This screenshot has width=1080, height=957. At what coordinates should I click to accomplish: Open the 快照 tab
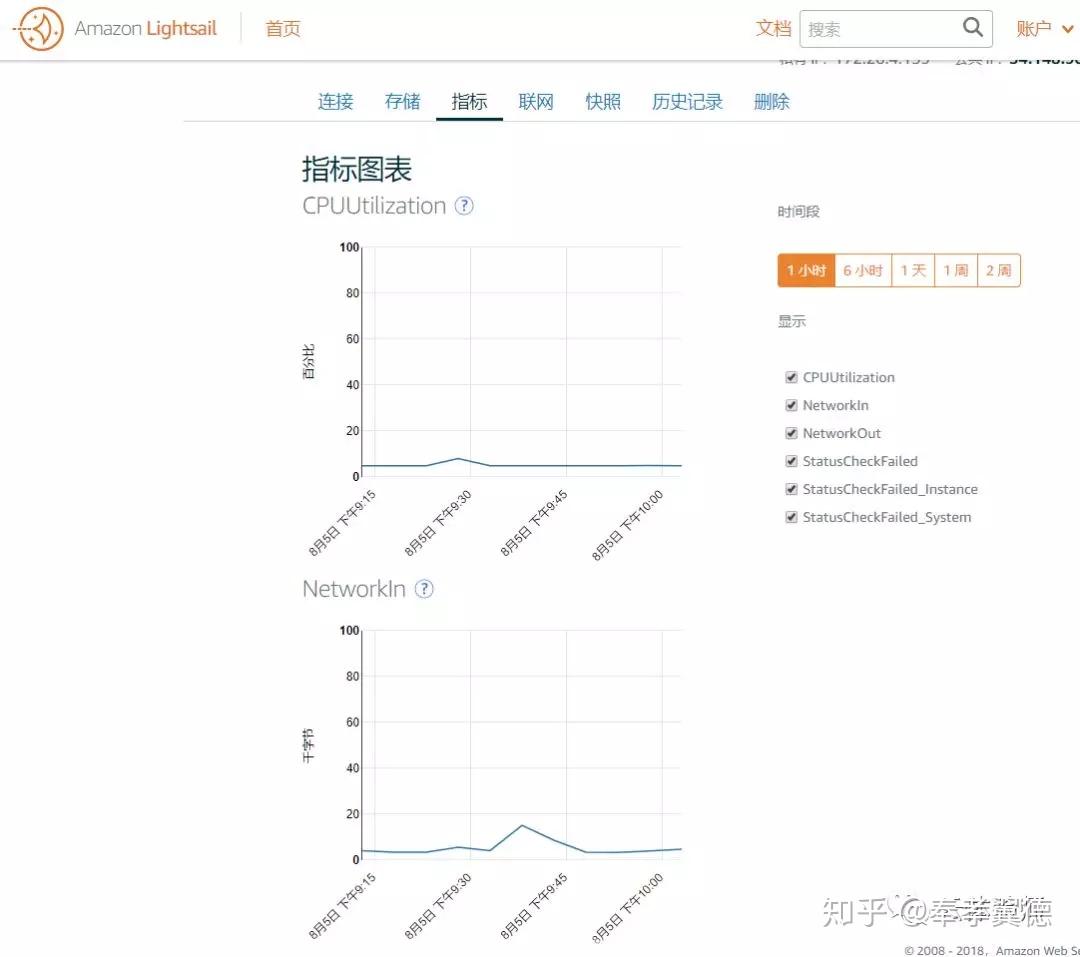tap(603, 101)
